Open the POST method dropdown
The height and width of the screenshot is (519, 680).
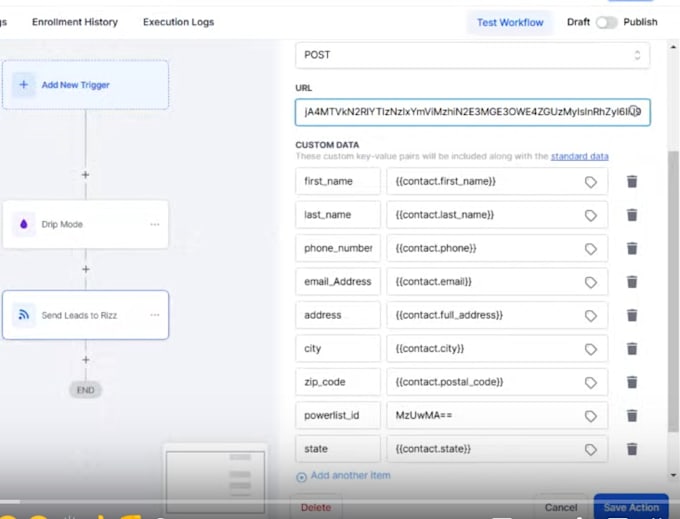pyautogui.click(x=472, y=55)
